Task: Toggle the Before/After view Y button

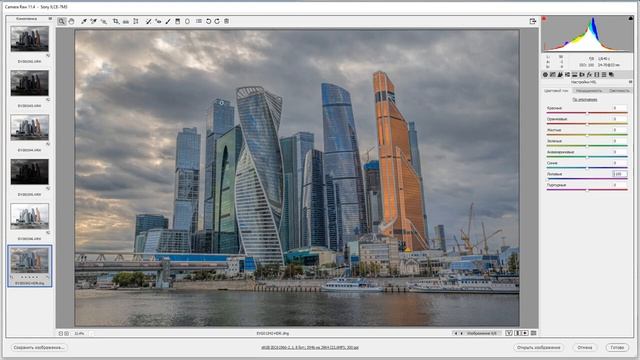Action: (x=509, y=333)
